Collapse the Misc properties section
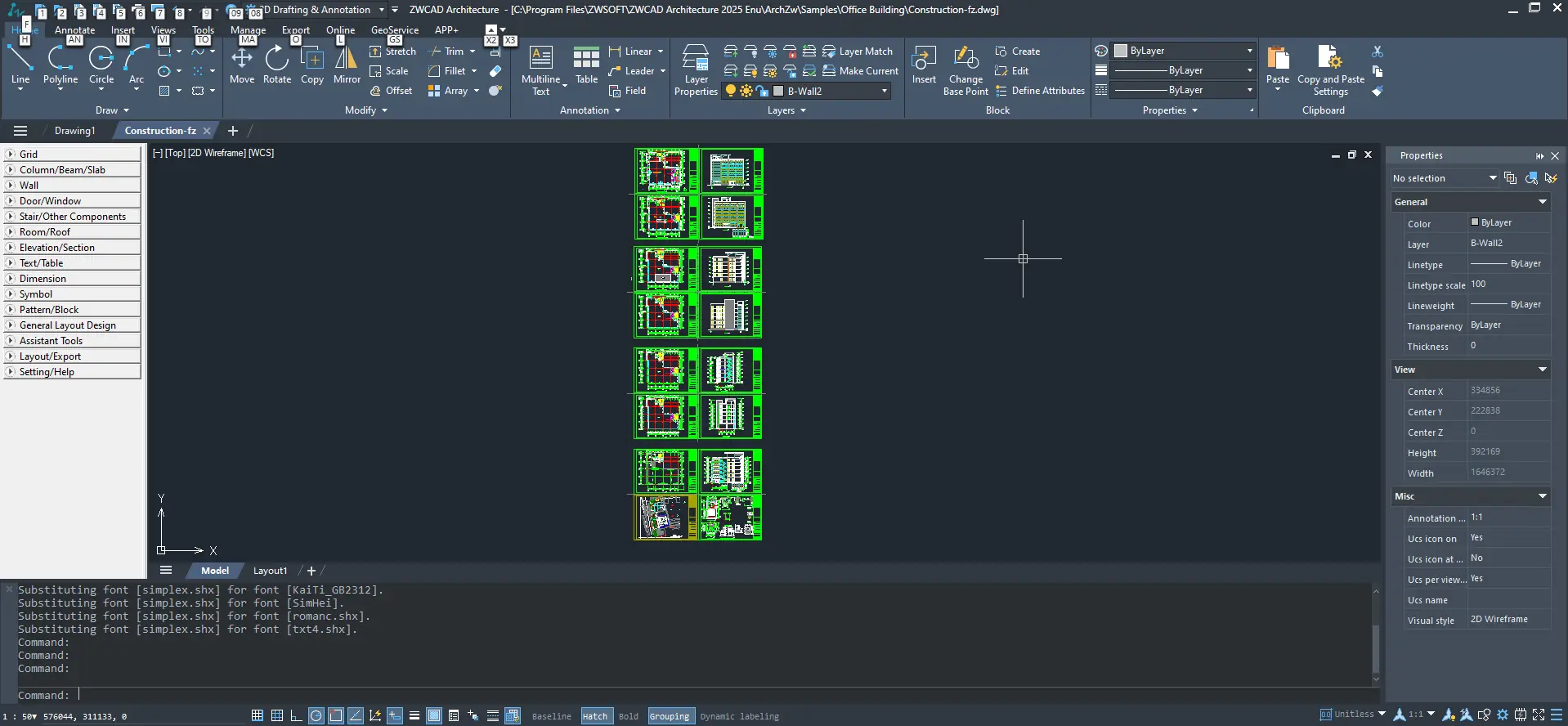This screenshot has width=1568, height=726. click(x=1543, y=496)
